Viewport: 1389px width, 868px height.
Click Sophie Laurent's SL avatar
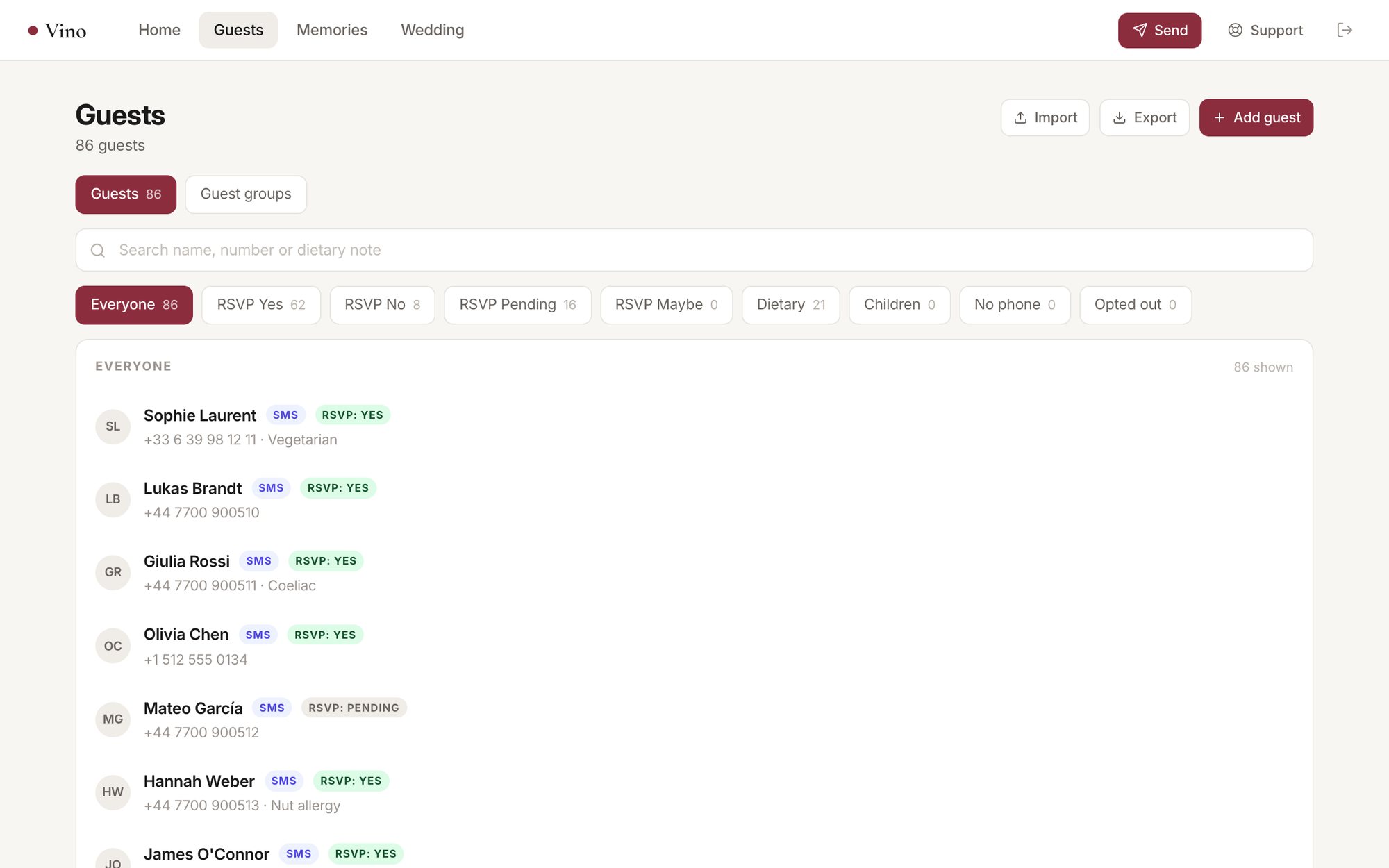(113, 426)
